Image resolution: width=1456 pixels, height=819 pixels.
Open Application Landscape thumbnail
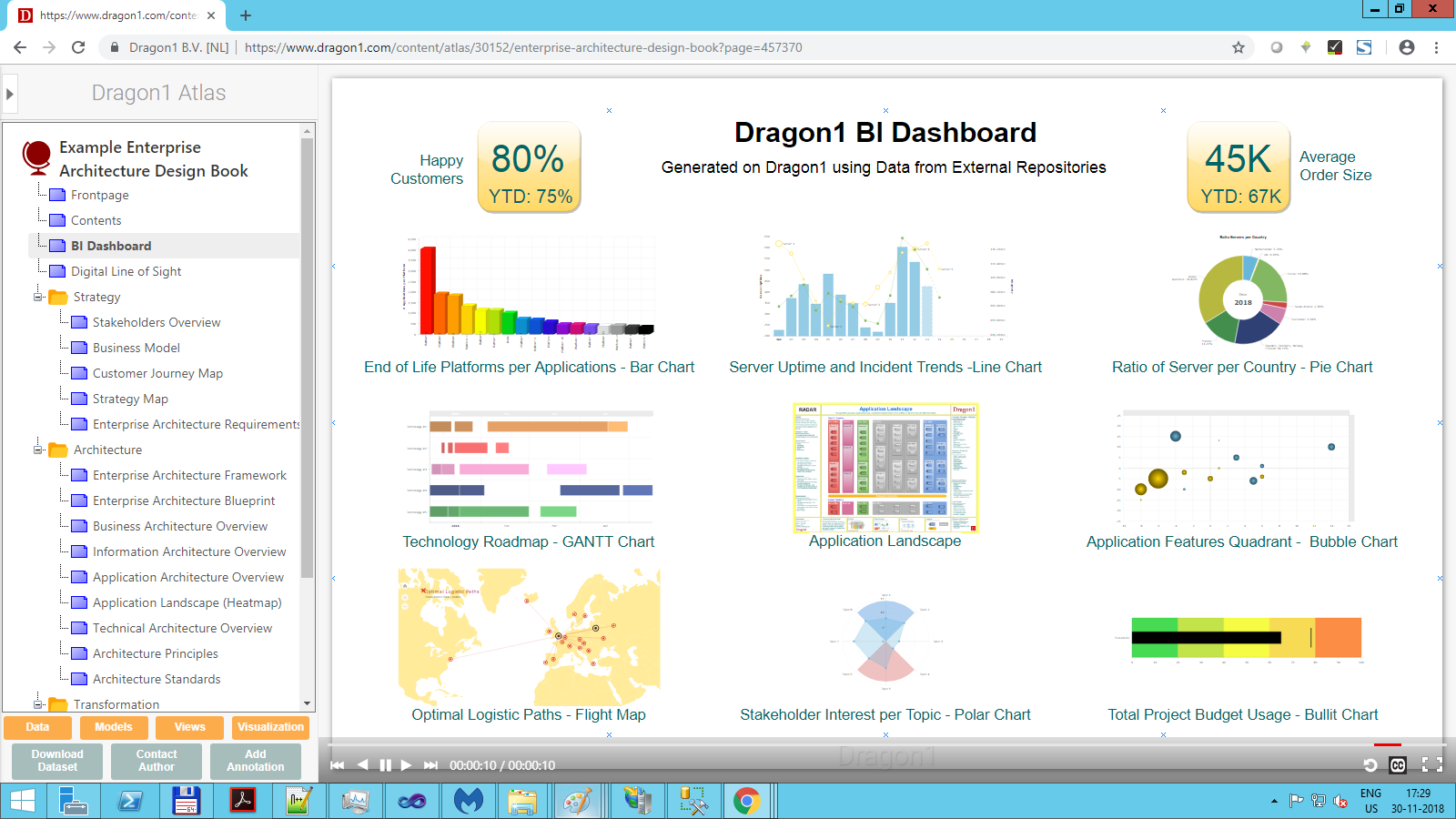tap(885, 468)
